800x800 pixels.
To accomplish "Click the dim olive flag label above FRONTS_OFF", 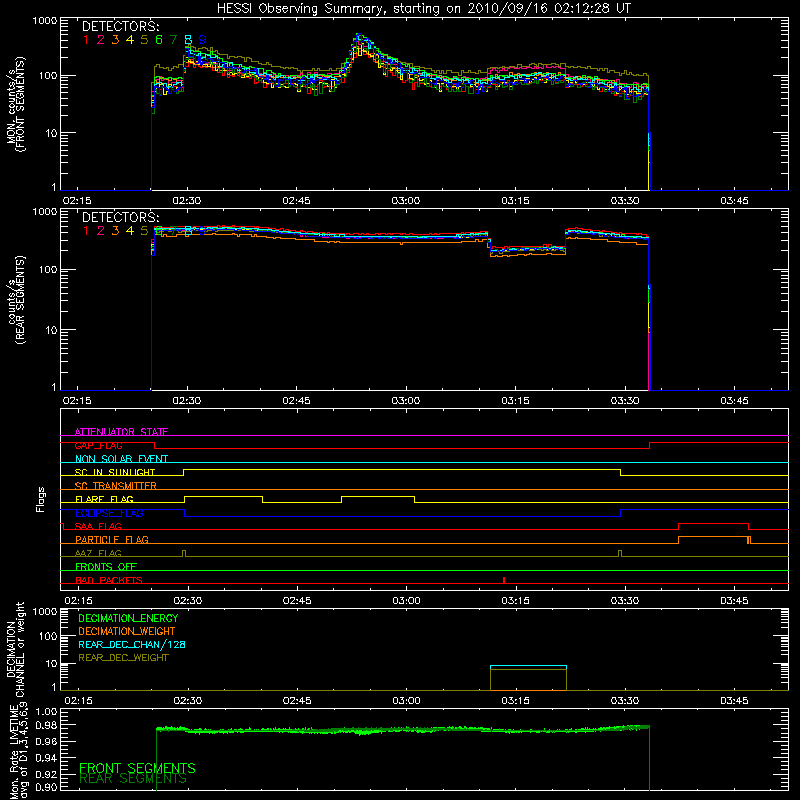I will 98,553.
